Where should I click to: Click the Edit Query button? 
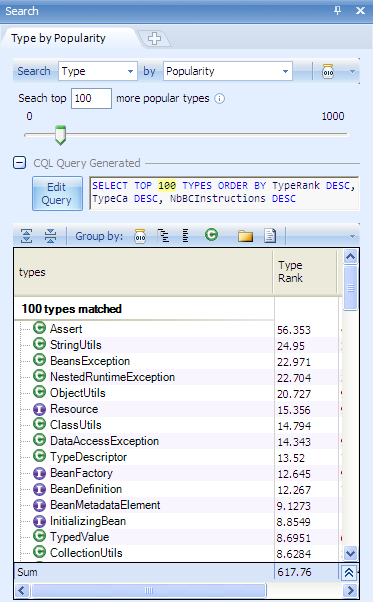(57, 194)
